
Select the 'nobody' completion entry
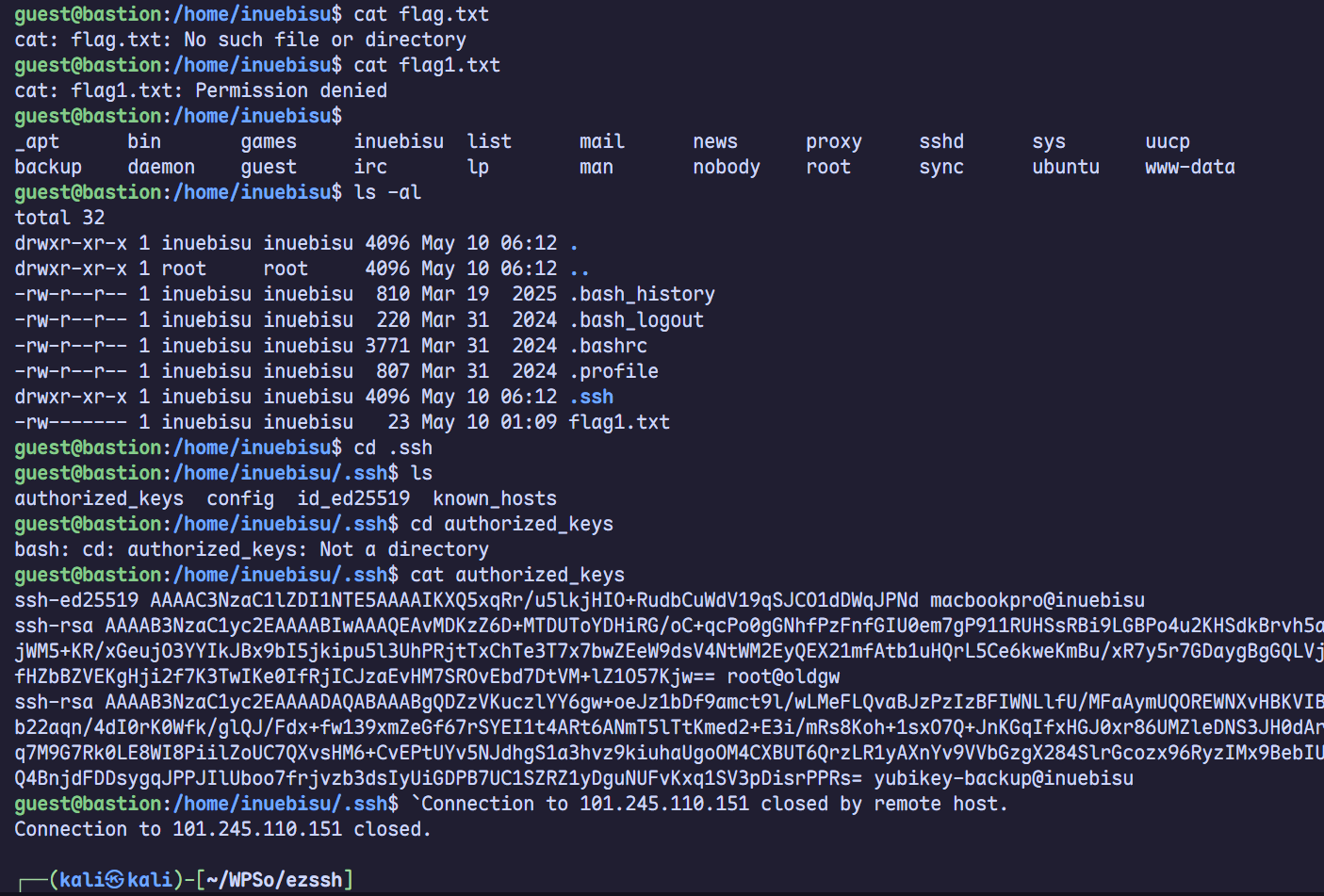coord(727,167)
